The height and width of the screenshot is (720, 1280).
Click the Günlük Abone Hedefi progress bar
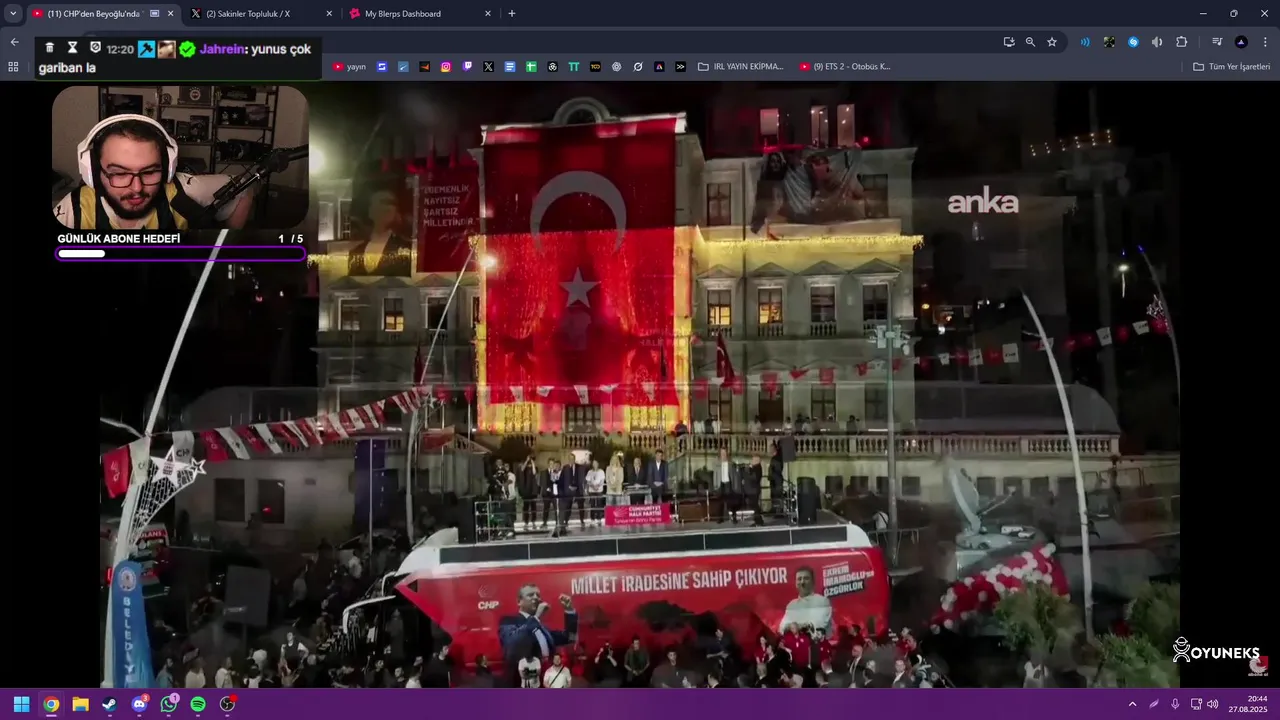pyautogui.click(x=180, y=254)
